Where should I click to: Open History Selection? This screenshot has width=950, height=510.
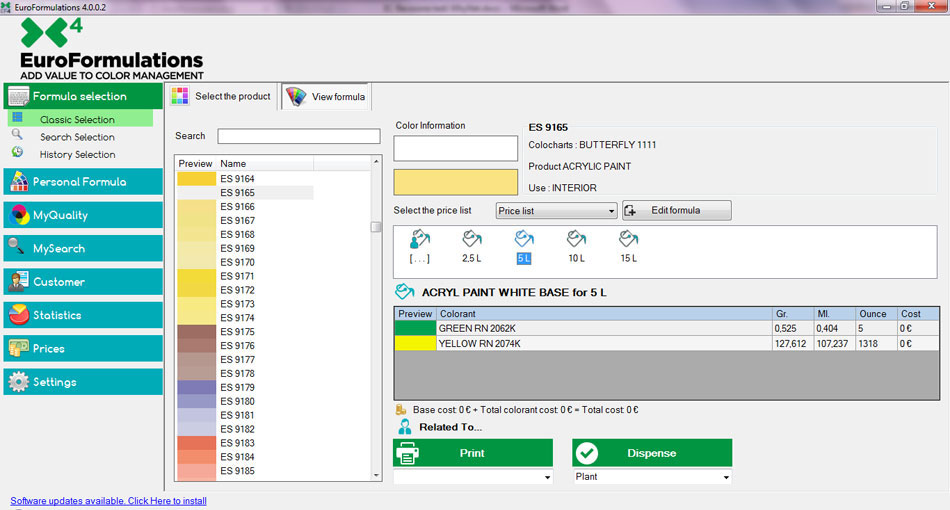click(x=77, y=154)
